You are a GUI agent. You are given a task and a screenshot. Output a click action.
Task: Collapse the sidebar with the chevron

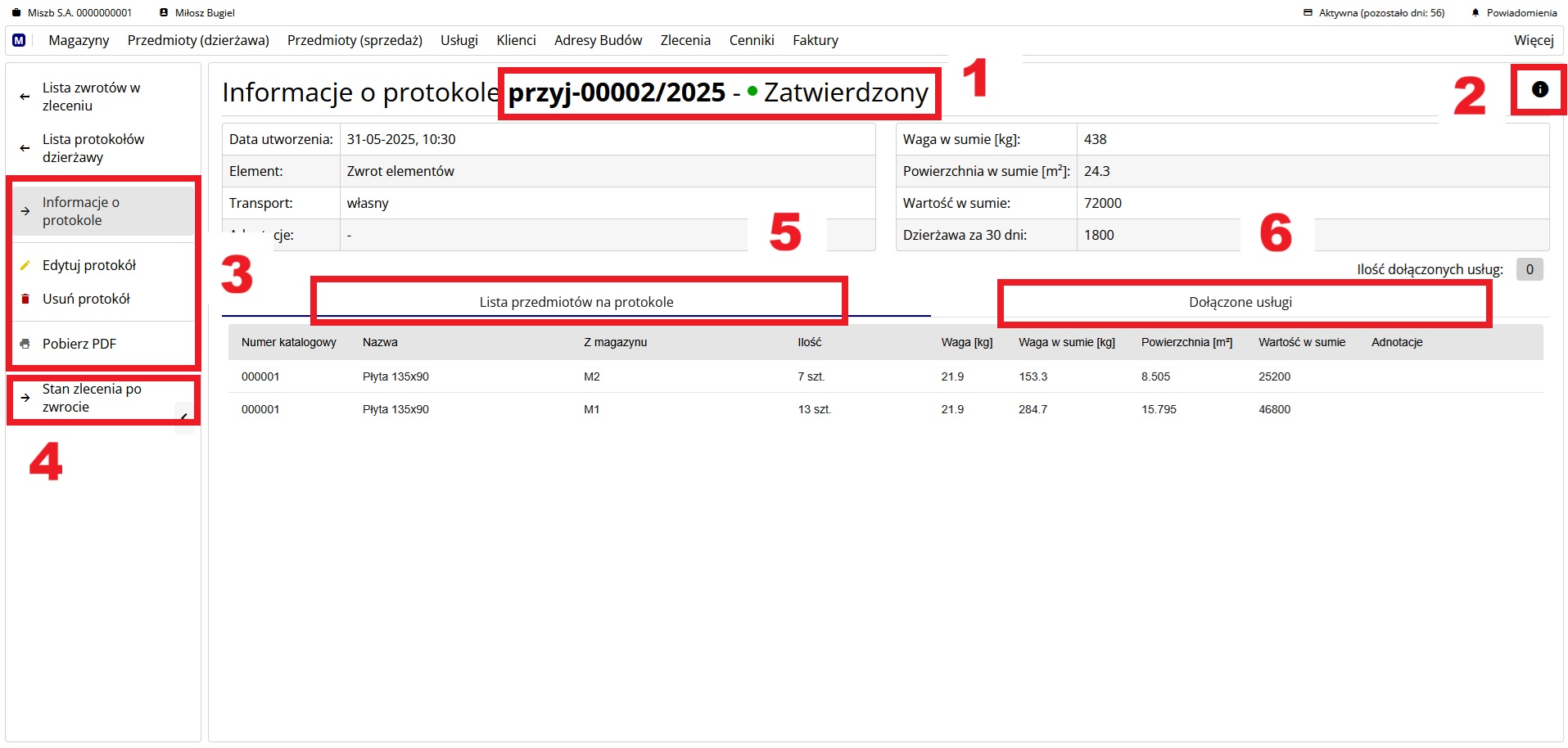coord(184,417)
